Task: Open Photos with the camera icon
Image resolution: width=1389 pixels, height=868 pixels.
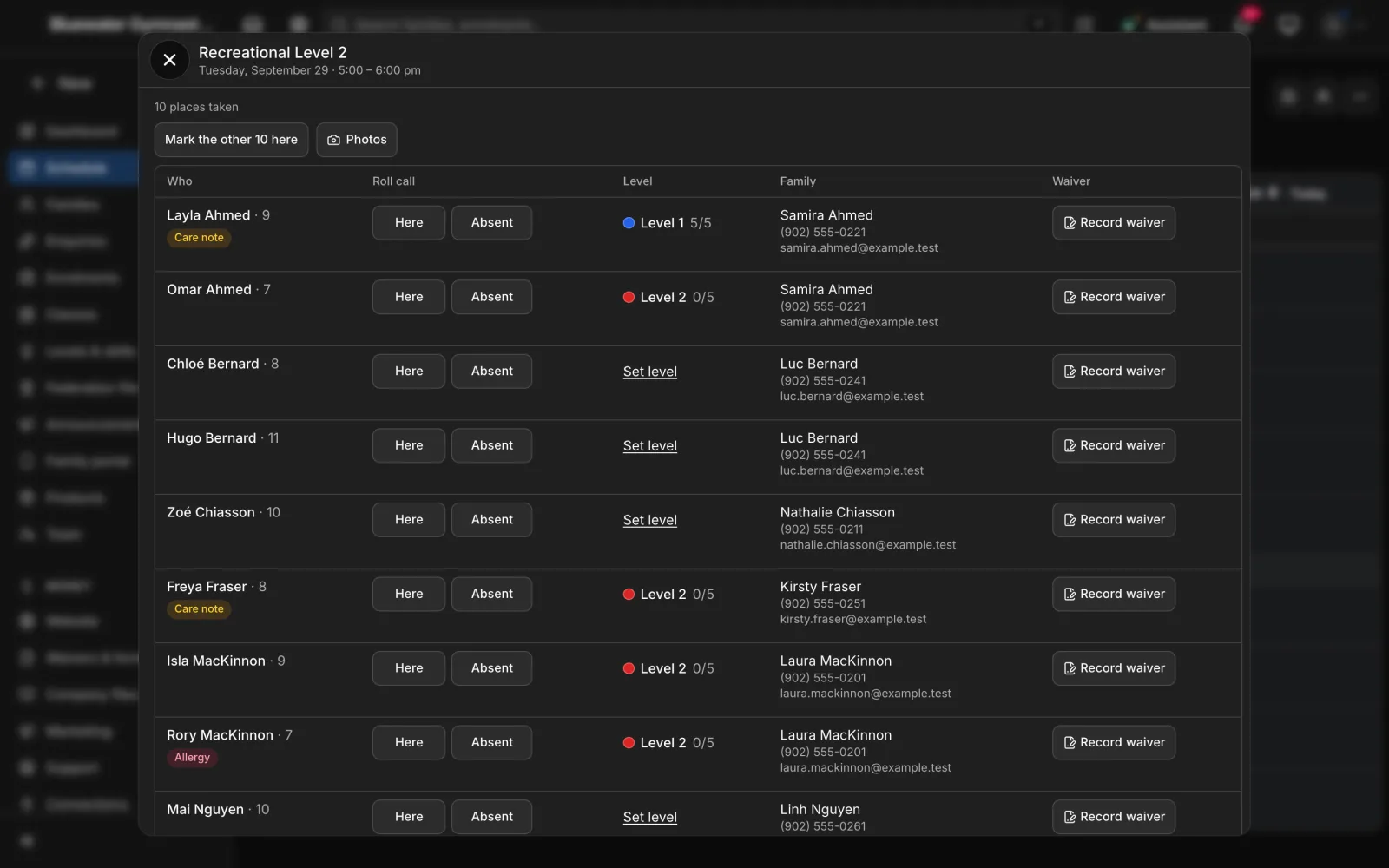Action: 357,140
